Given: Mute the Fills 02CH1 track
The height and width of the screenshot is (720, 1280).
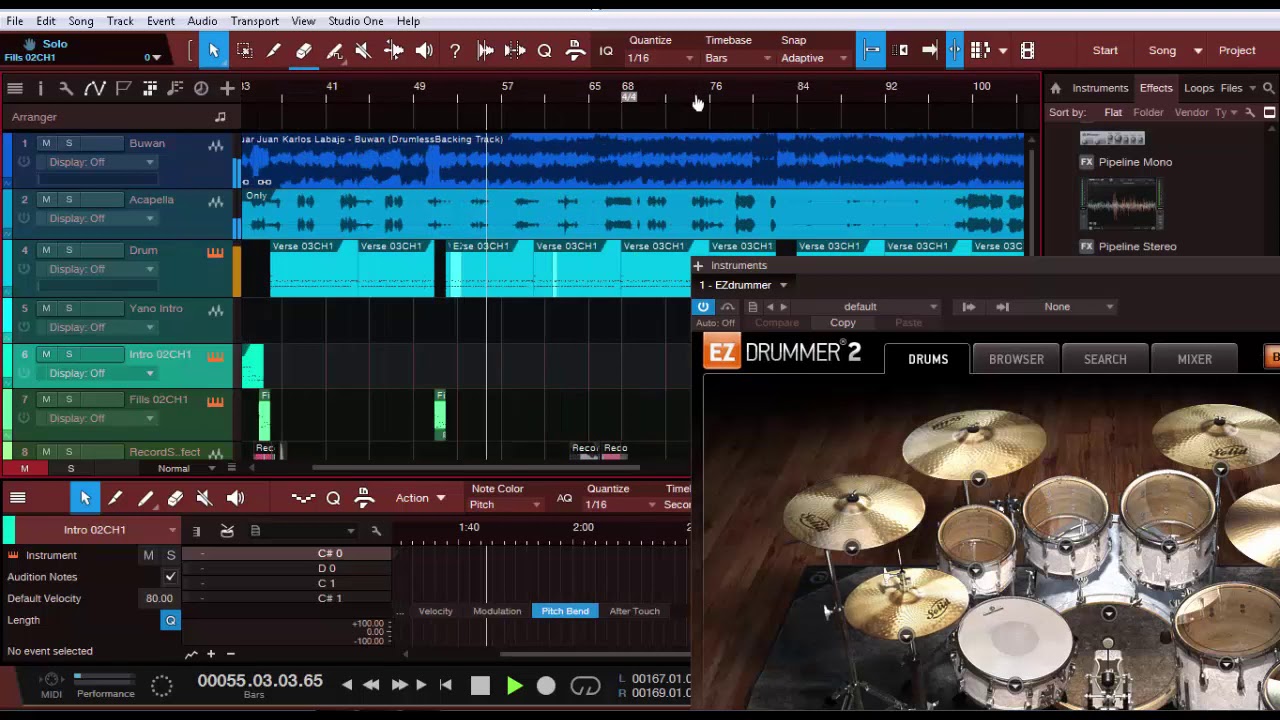Looking at the screenshot, I should (45, 399).
